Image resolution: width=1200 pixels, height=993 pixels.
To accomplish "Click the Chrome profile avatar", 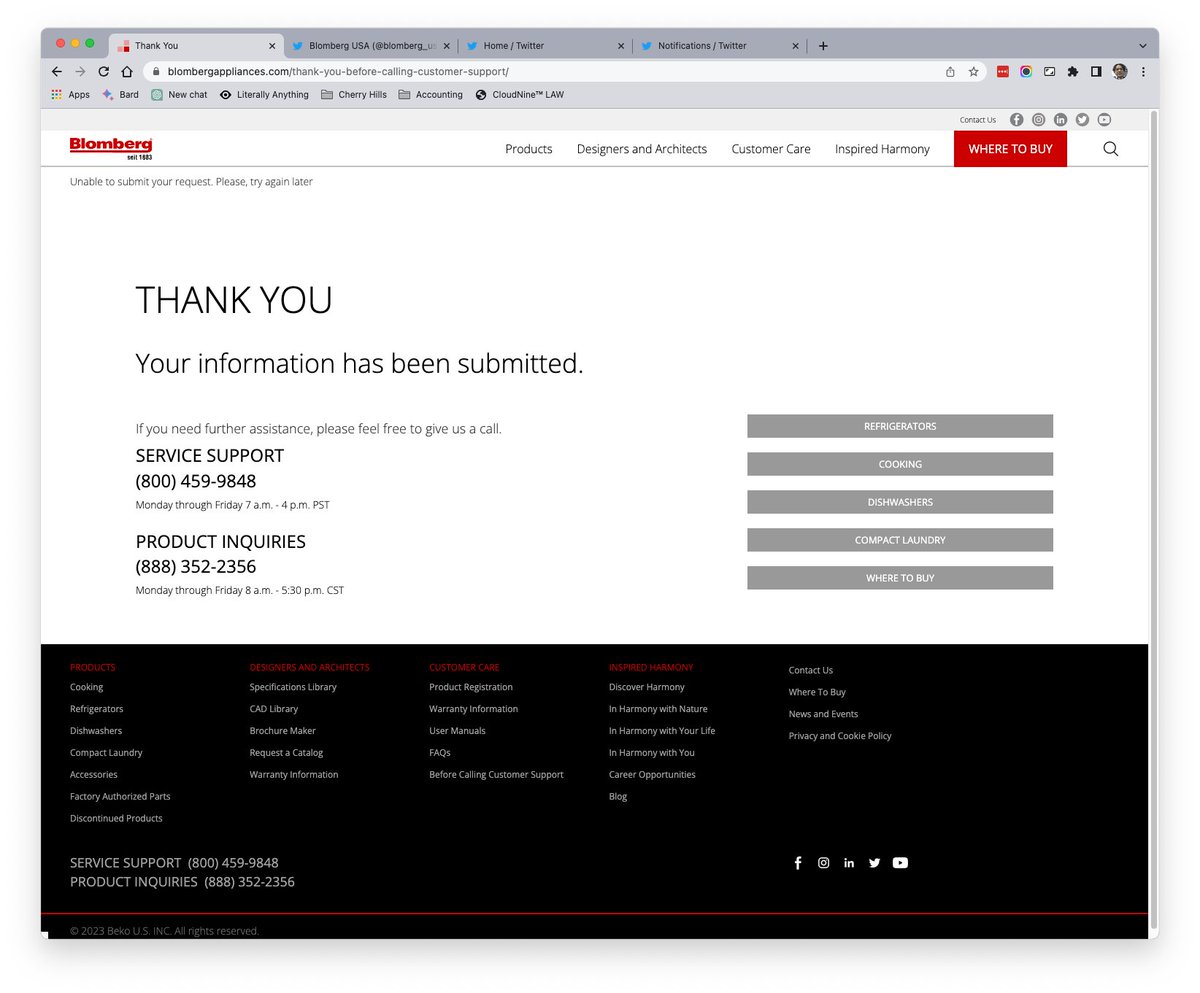I will pos(1120,72).
